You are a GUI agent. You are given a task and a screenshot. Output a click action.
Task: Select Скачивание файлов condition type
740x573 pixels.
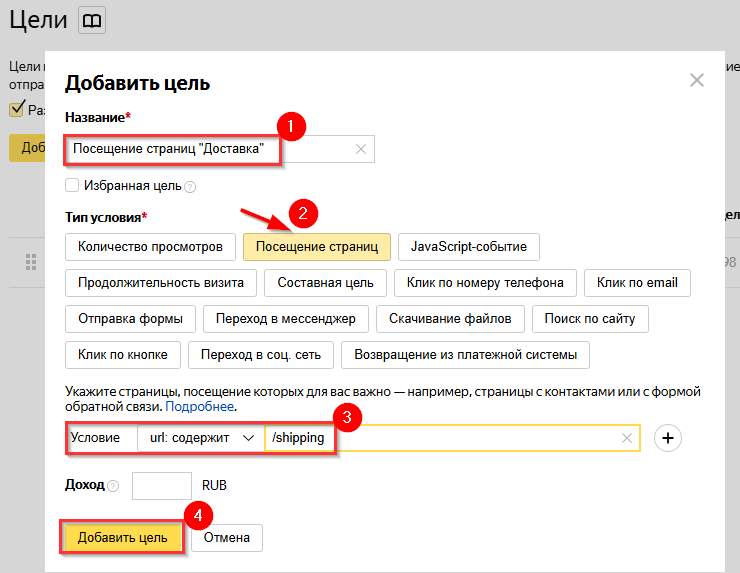coord(451,319)
